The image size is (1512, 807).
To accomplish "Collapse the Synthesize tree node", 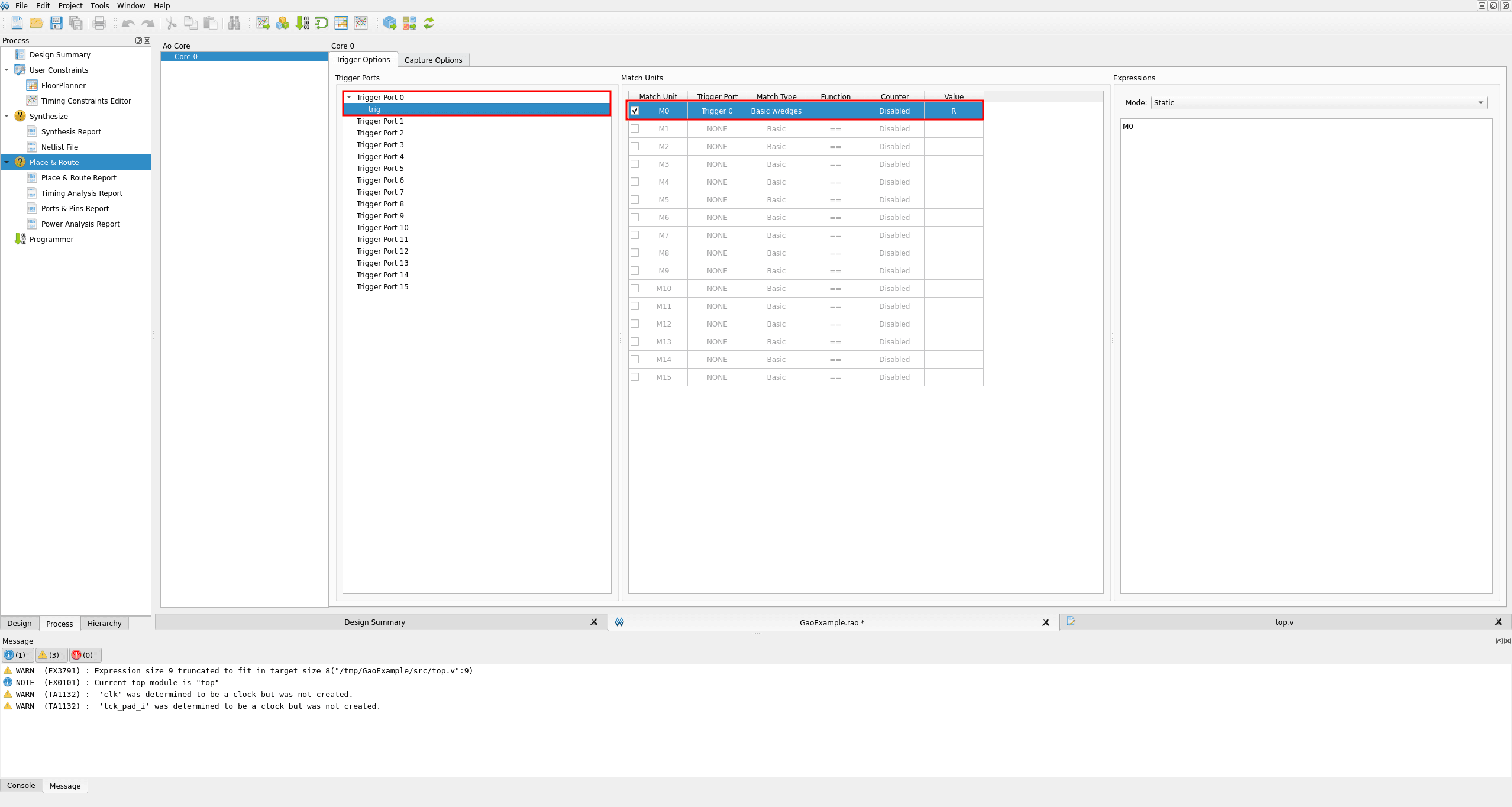I will coord(7,116).
